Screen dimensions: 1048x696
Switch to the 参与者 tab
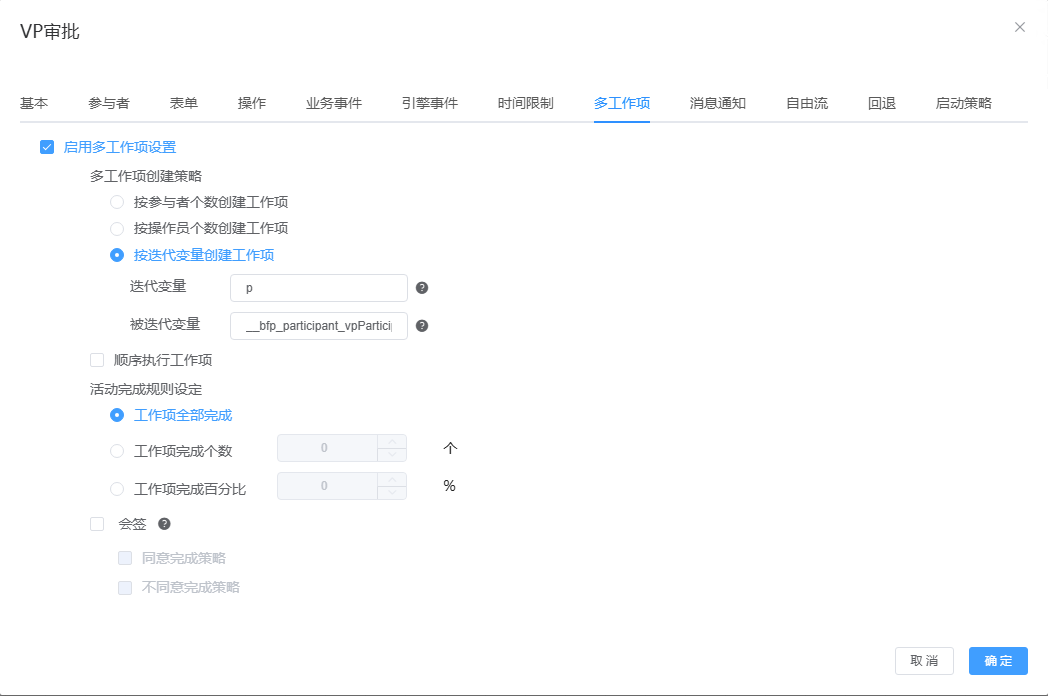(108, 103)
